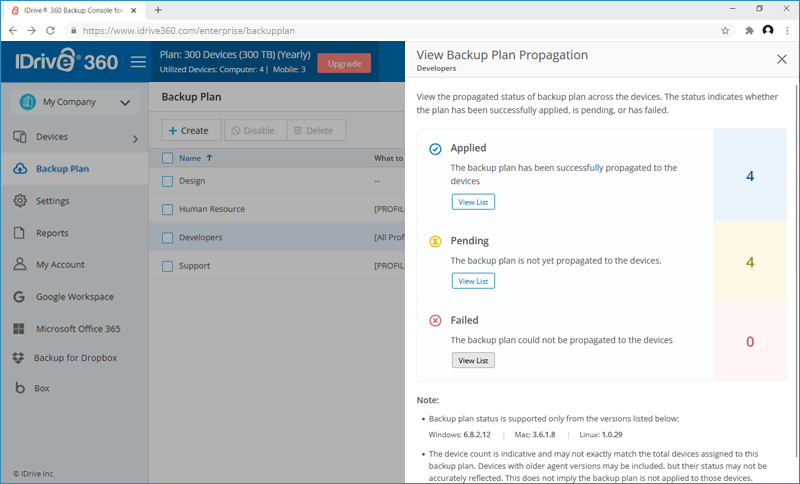This screenshot has width=800, height=484.
Task: Expand the Devices submenu chevron
Action: 135,139
